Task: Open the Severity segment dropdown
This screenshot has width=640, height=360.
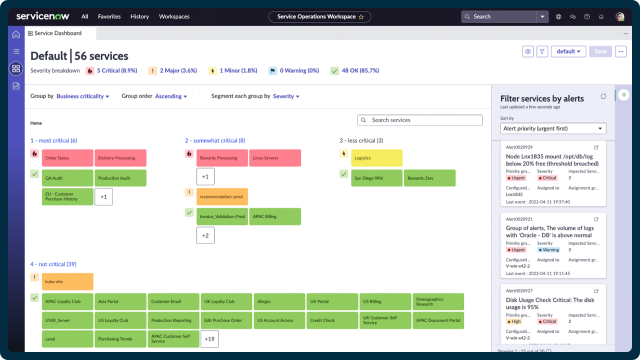Action: (x=286, y=96)
